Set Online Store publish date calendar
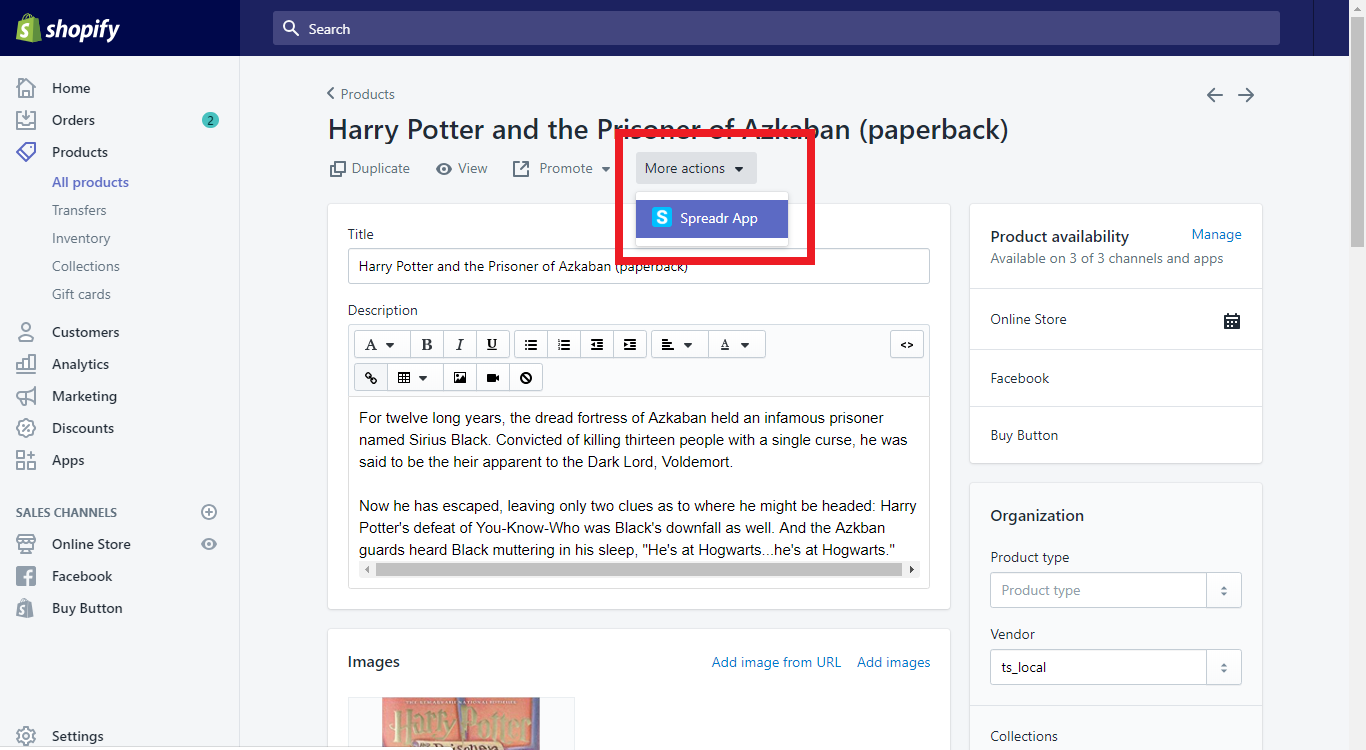 click(x=1232, y=321)
